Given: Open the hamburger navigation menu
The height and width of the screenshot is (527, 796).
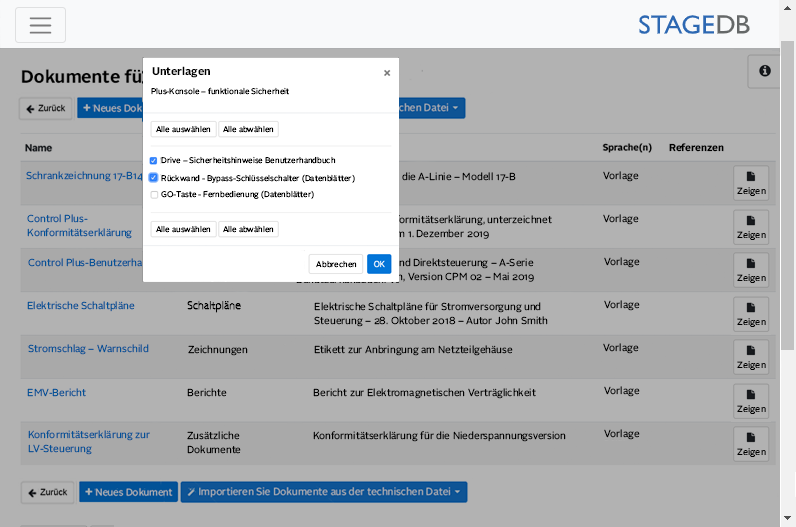Looking at the screenshot, I should pyautogui.click(x=40, y=25).
